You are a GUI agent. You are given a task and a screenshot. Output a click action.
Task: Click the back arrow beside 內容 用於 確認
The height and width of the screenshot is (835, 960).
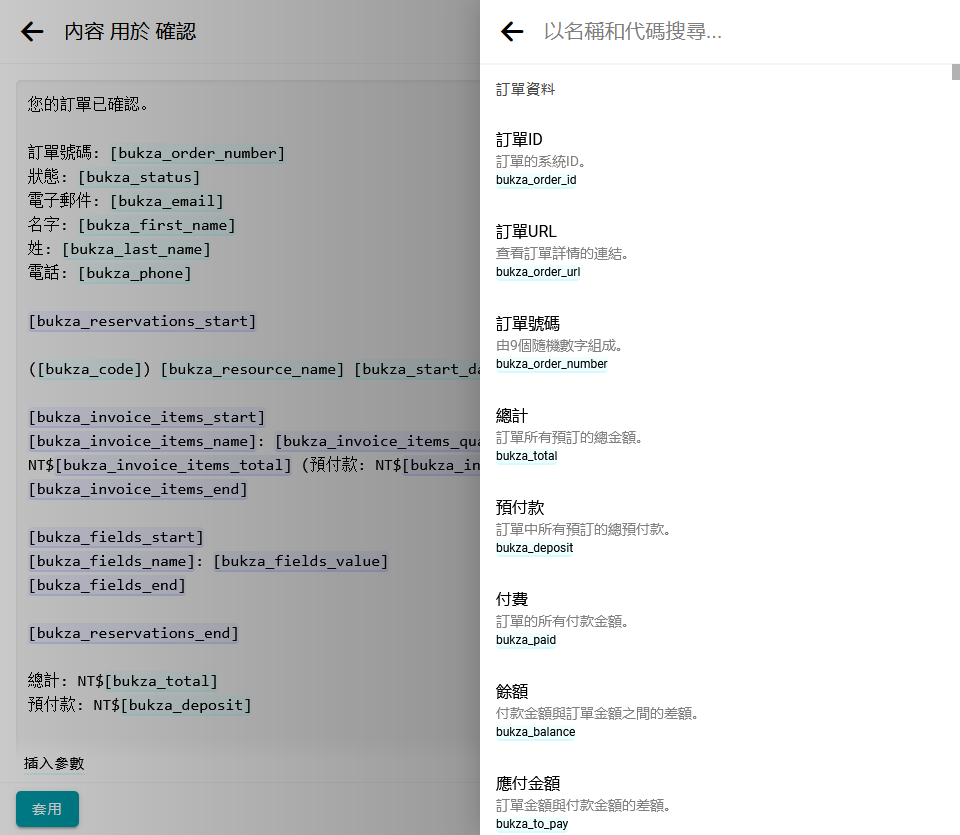[33, 32]
